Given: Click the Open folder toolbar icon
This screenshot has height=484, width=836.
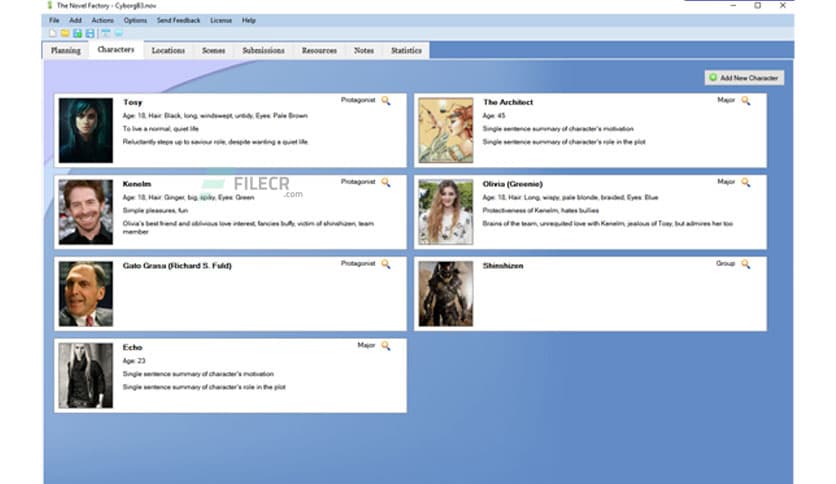Looking at the screenshot, I should click(x=65, y=34).
